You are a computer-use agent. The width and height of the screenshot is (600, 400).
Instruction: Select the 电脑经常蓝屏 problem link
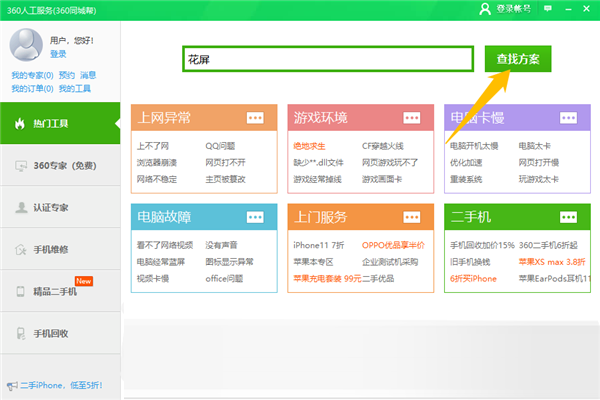click(160, 261)
